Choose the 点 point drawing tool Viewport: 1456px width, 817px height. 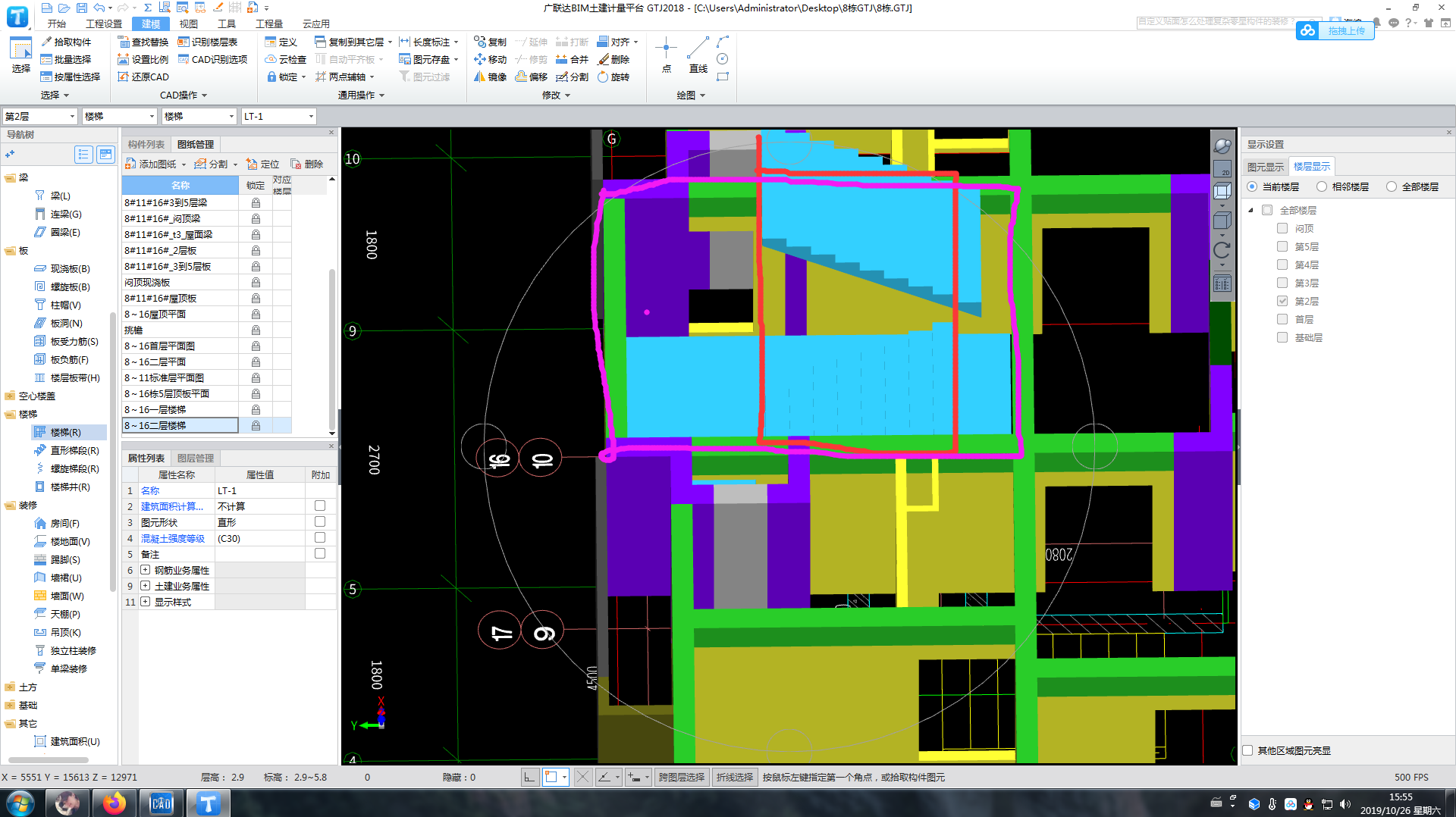pos(666,55)
